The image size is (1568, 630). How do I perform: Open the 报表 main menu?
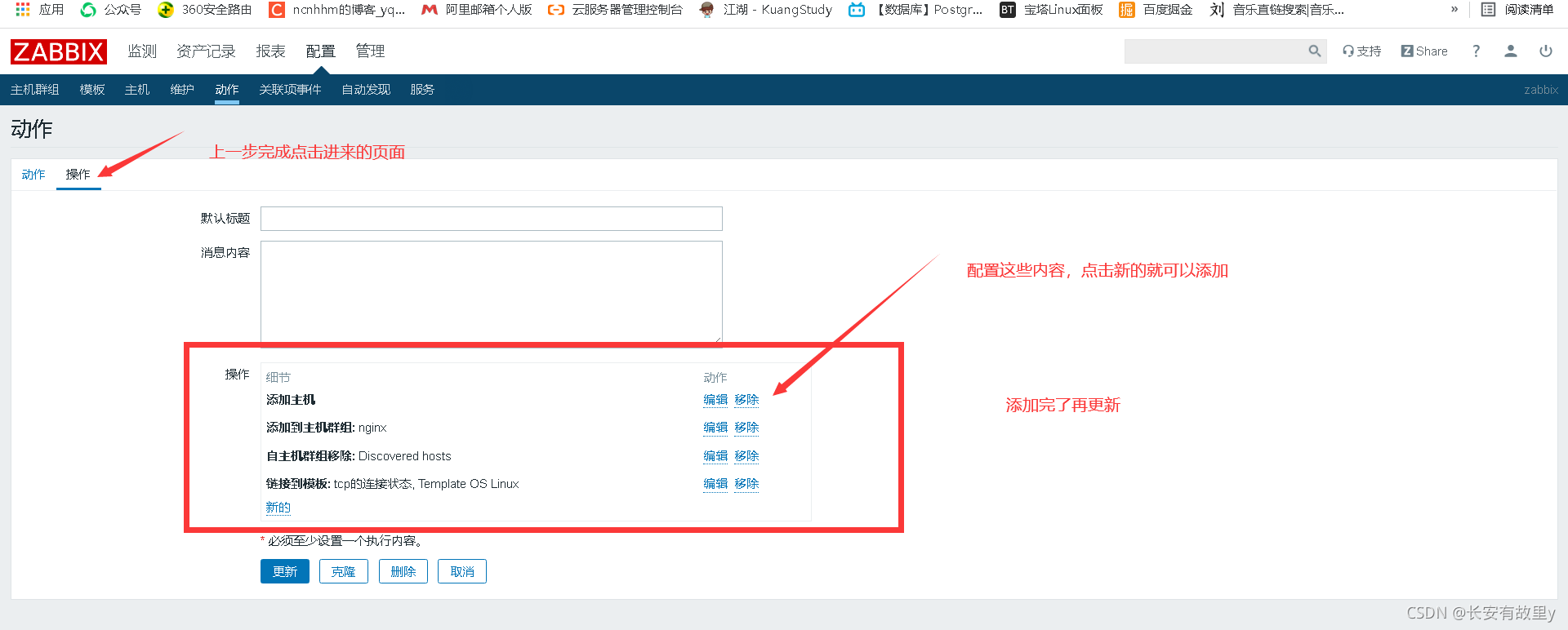tap(270, 51)
